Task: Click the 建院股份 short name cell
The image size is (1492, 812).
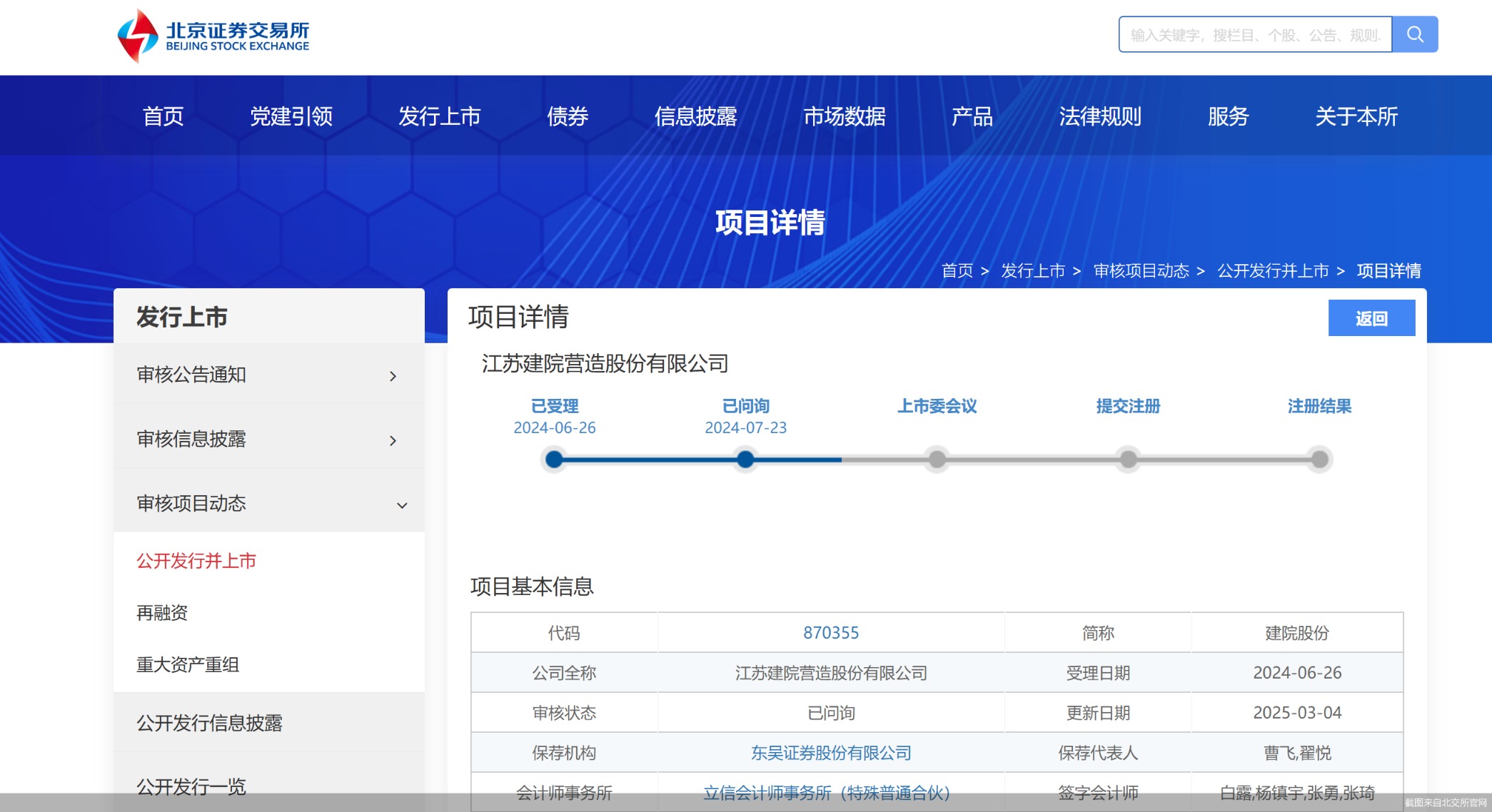Action: pyautogui.click(x=1297, y=633)
